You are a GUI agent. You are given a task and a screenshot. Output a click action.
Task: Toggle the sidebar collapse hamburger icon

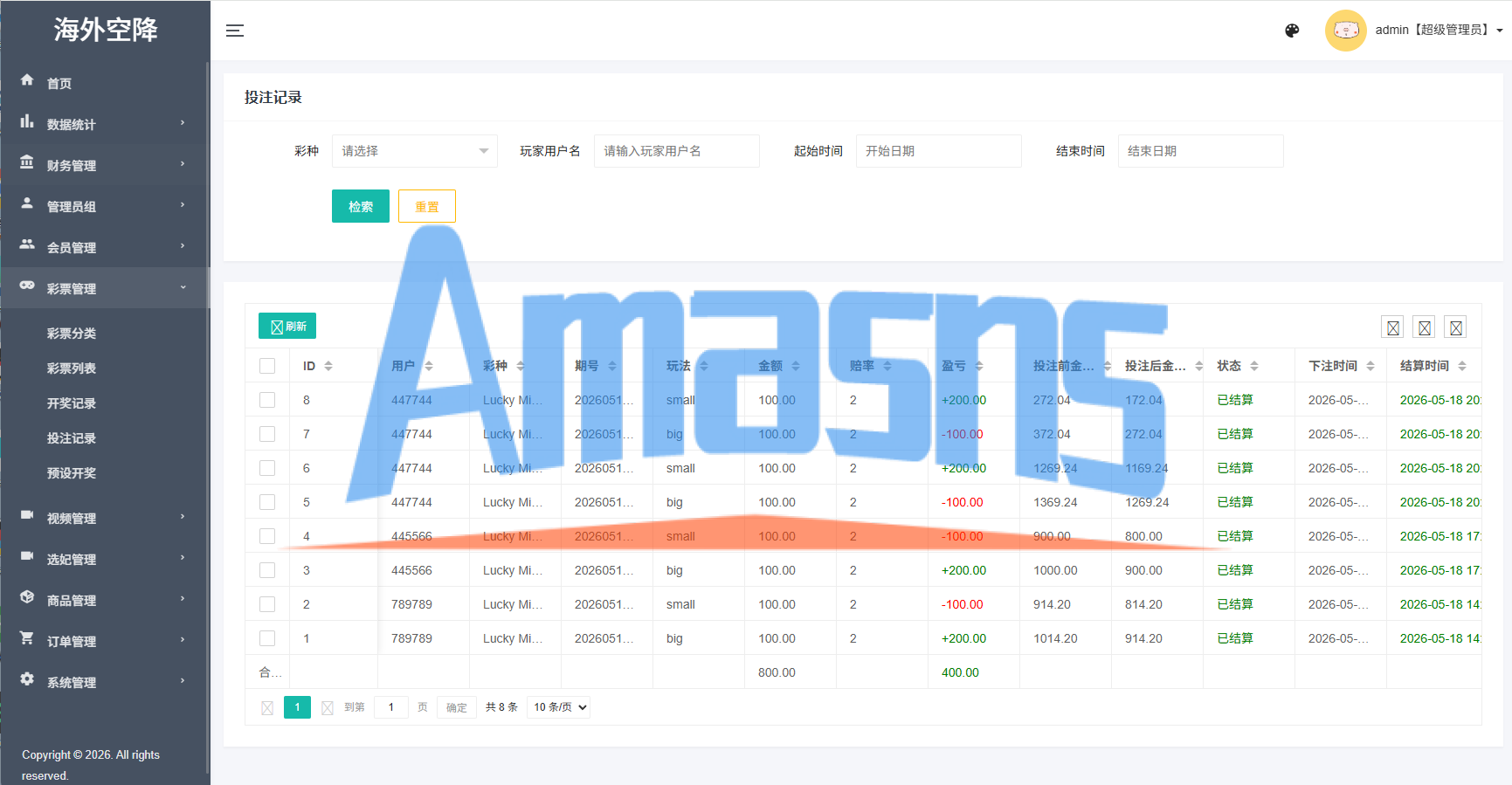pyautogui.click(x=235, y=31)
